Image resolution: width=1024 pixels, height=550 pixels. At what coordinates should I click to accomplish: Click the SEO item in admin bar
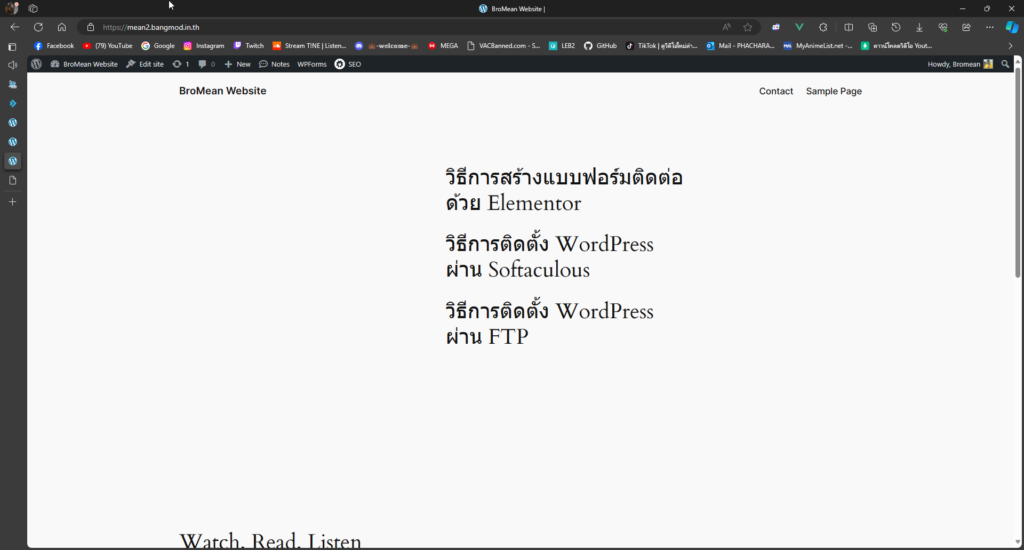click(348, 64)
